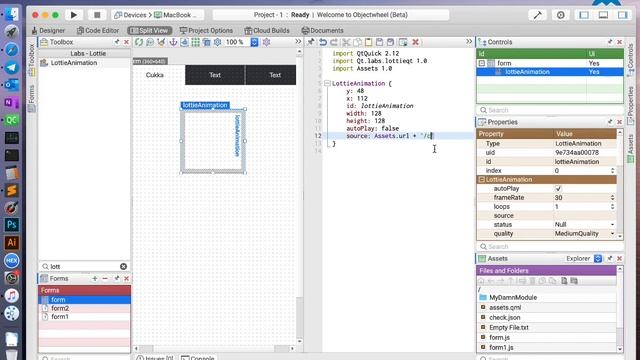Toggle the bottom pane visibility icon
The image size is (640, 360).
coord(603,15)
